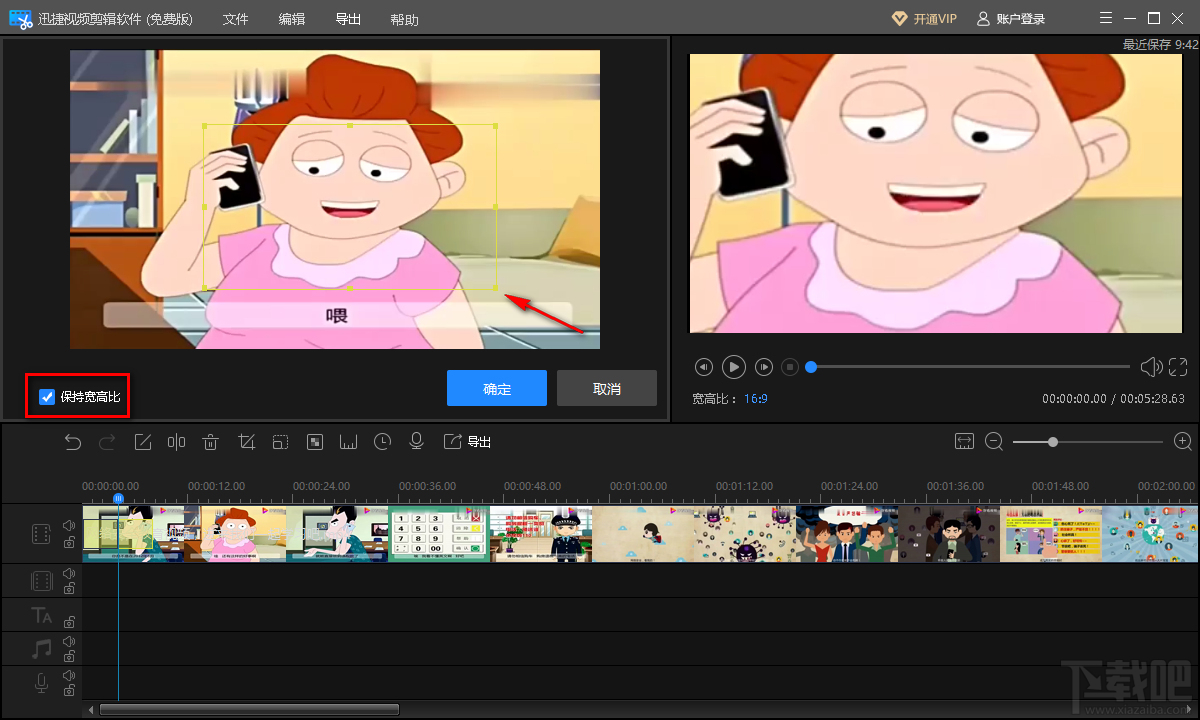Click the 确定 button to confirm crop
Screen dimensions: 1200x720
(497, 389)
